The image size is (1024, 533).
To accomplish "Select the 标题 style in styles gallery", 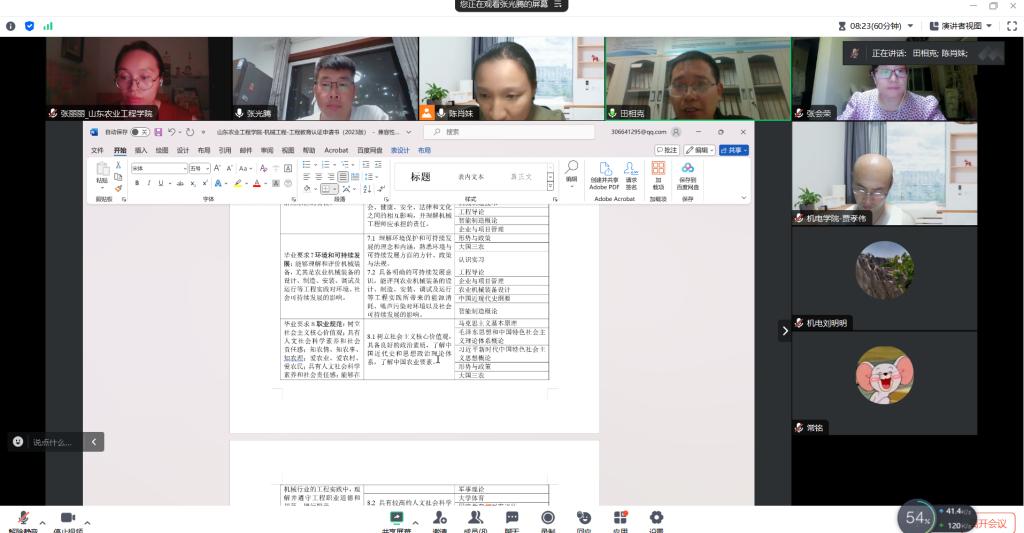I will 421,177.
